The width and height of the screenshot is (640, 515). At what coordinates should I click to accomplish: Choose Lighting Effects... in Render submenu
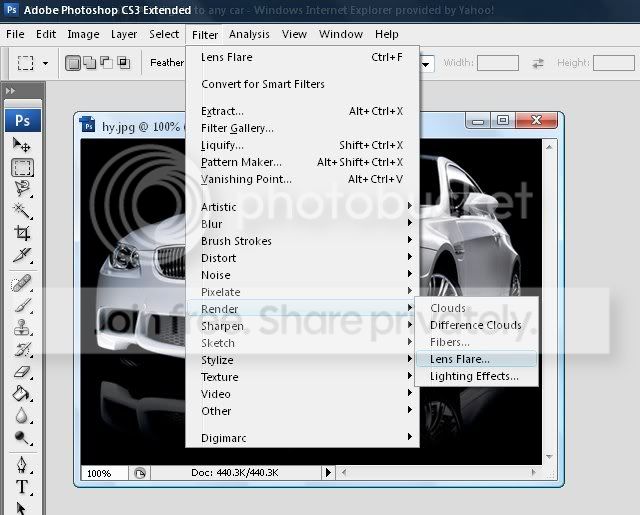(x=476, y=376)
